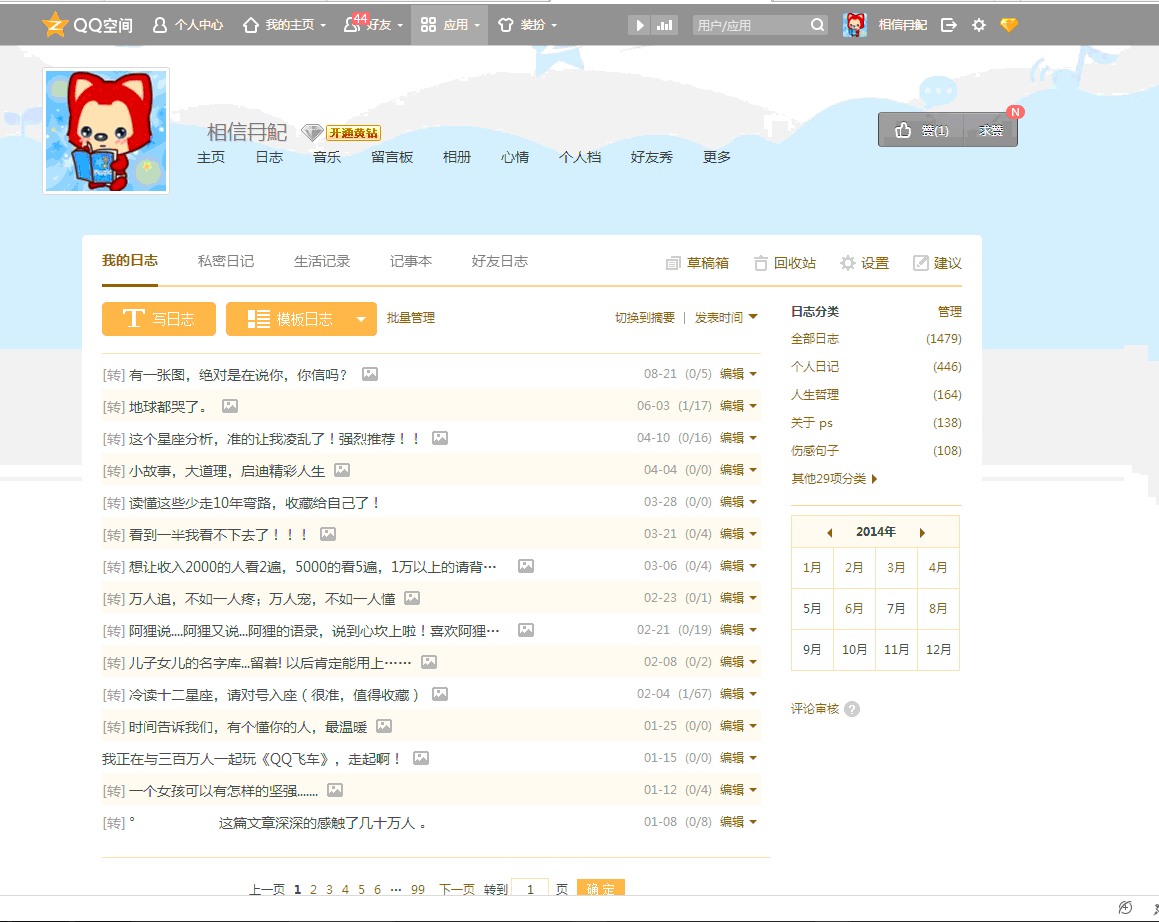Click image icon on 万人追 entry
This screenshot has height=922, width=1159.
click(x=412, y=597)
